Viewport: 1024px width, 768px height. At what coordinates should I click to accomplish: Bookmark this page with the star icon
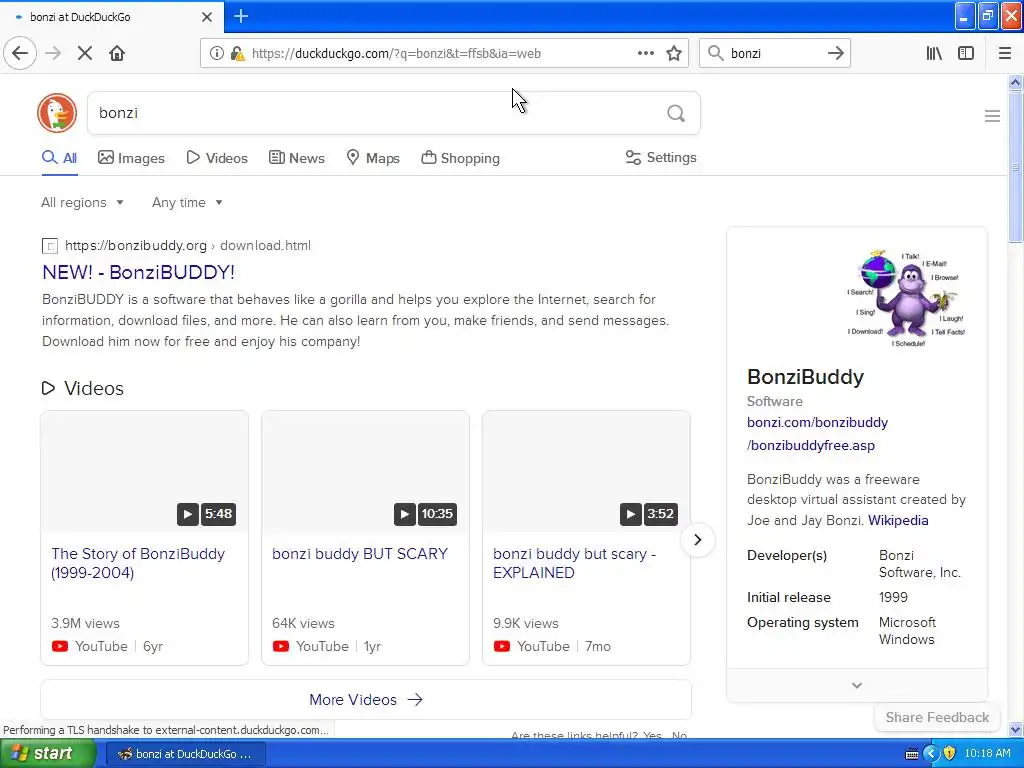674,54
